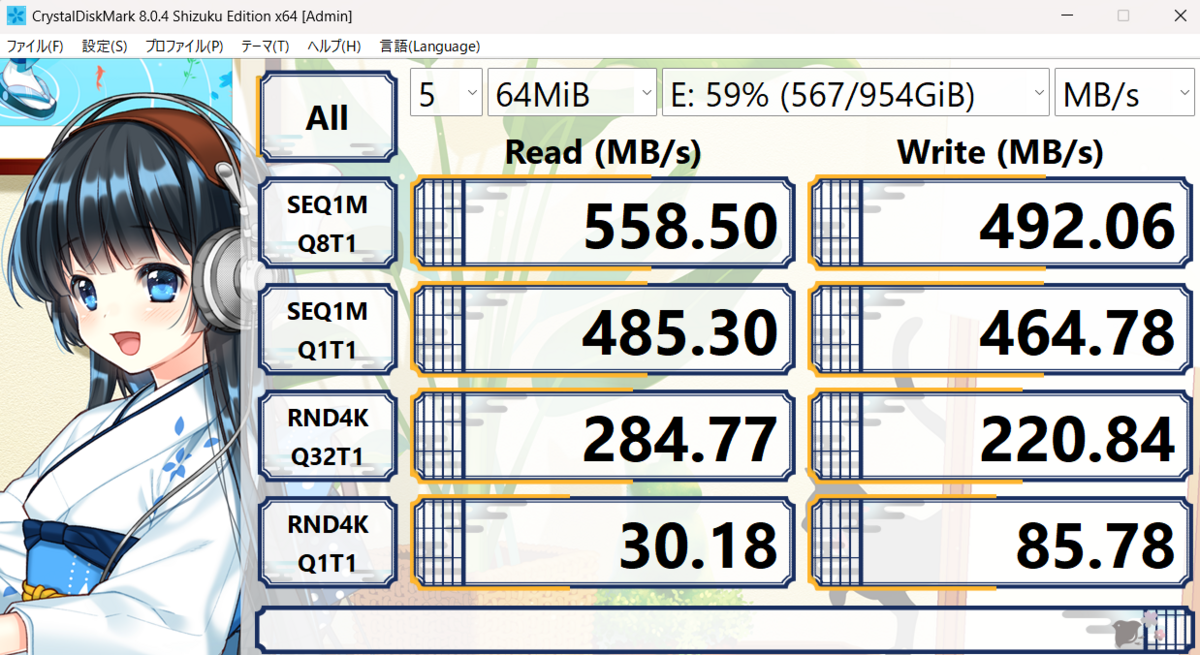Open the ヘルプ(H) menu

(x=334, y=46)
